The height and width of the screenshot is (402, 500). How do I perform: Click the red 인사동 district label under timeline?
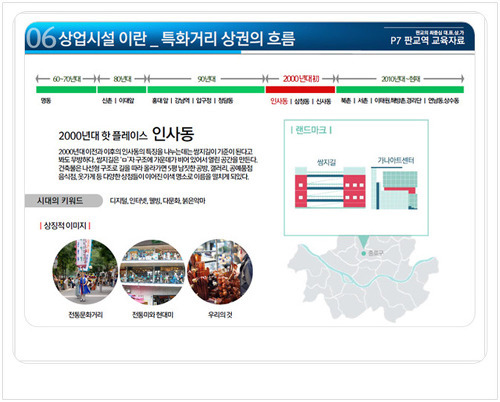tap(279, 101)
